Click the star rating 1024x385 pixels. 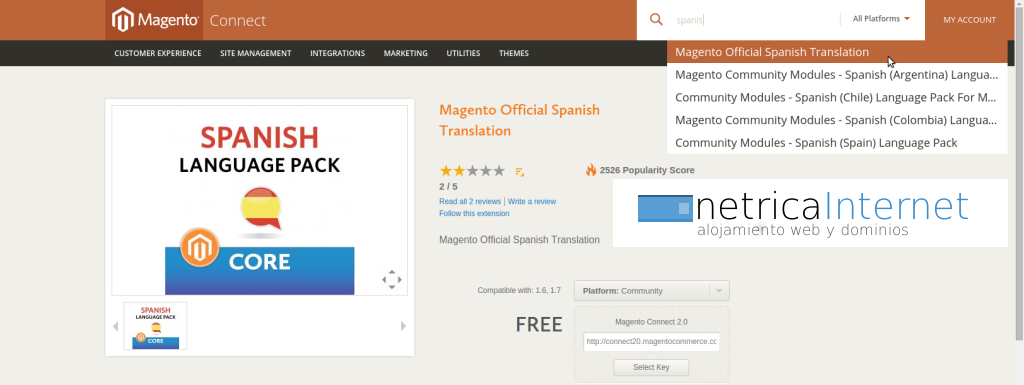tap(472, 171)
